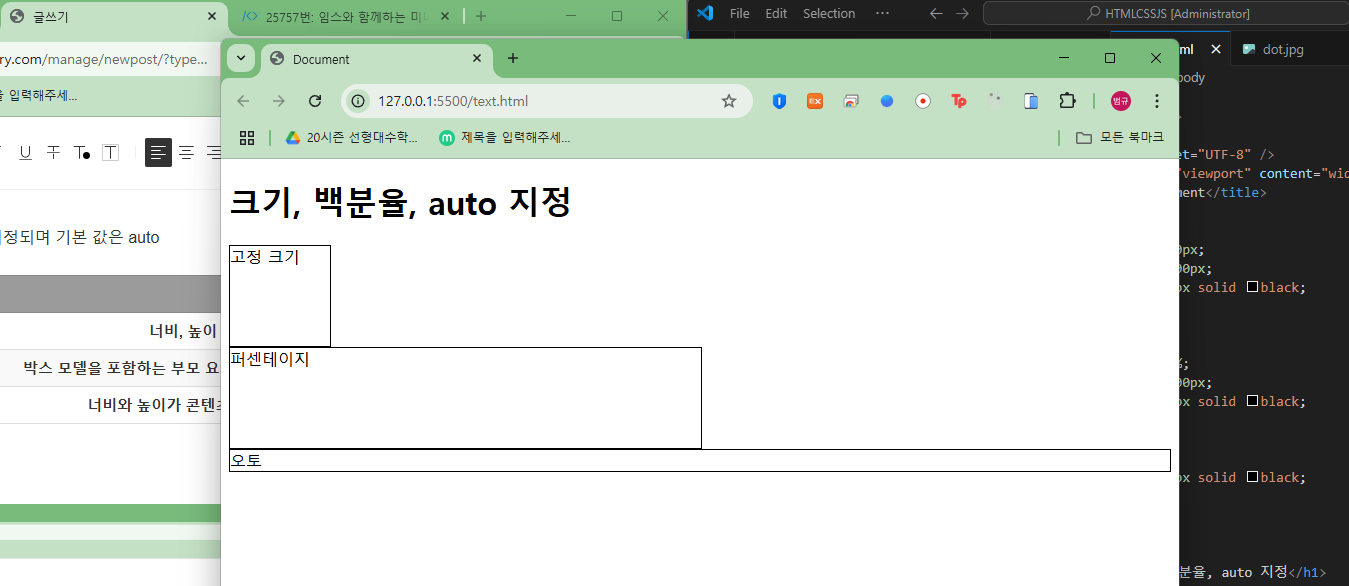Image resolution: width=1349 pixels, height=586 pixels.
Task: Set text background in the blog editor
Action: point(110,153)
